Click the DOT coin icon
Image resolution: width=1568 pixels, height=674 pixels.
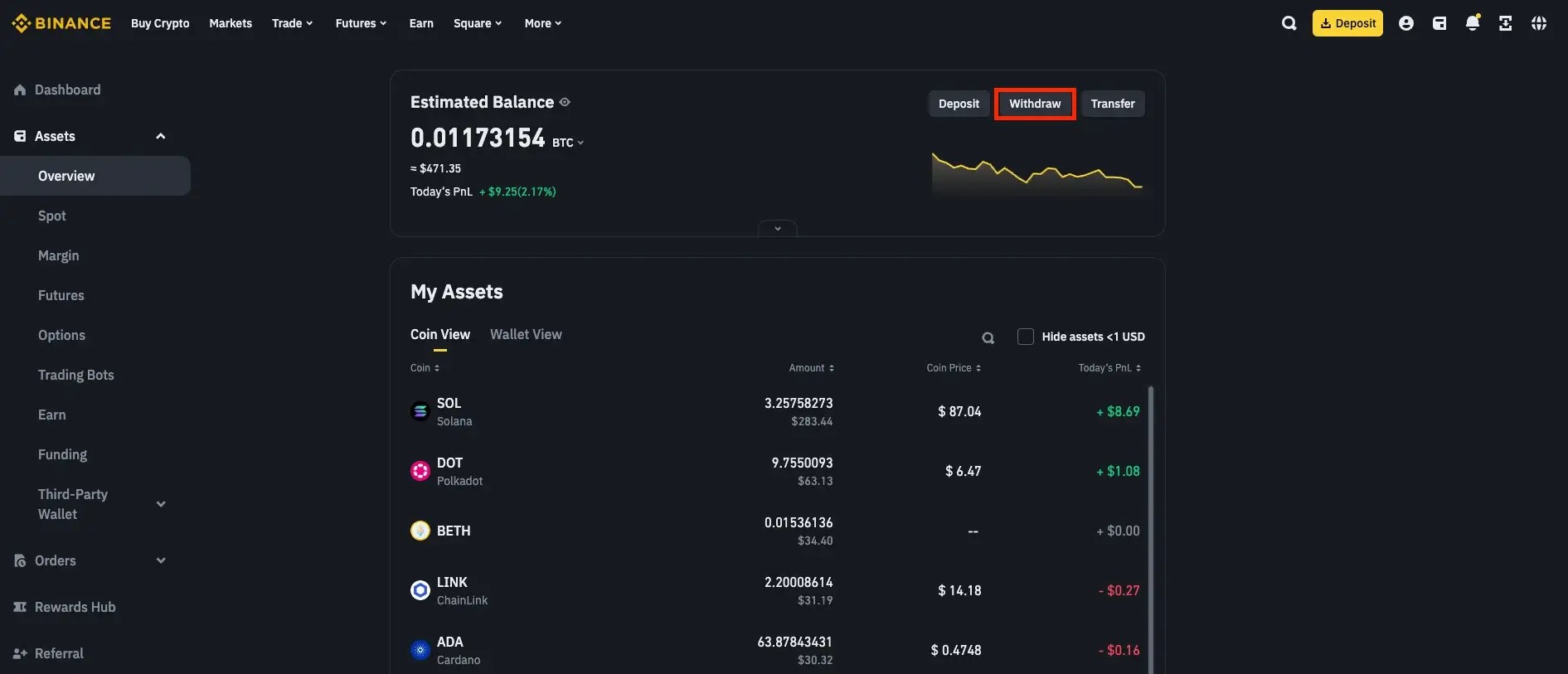(420, 471)
